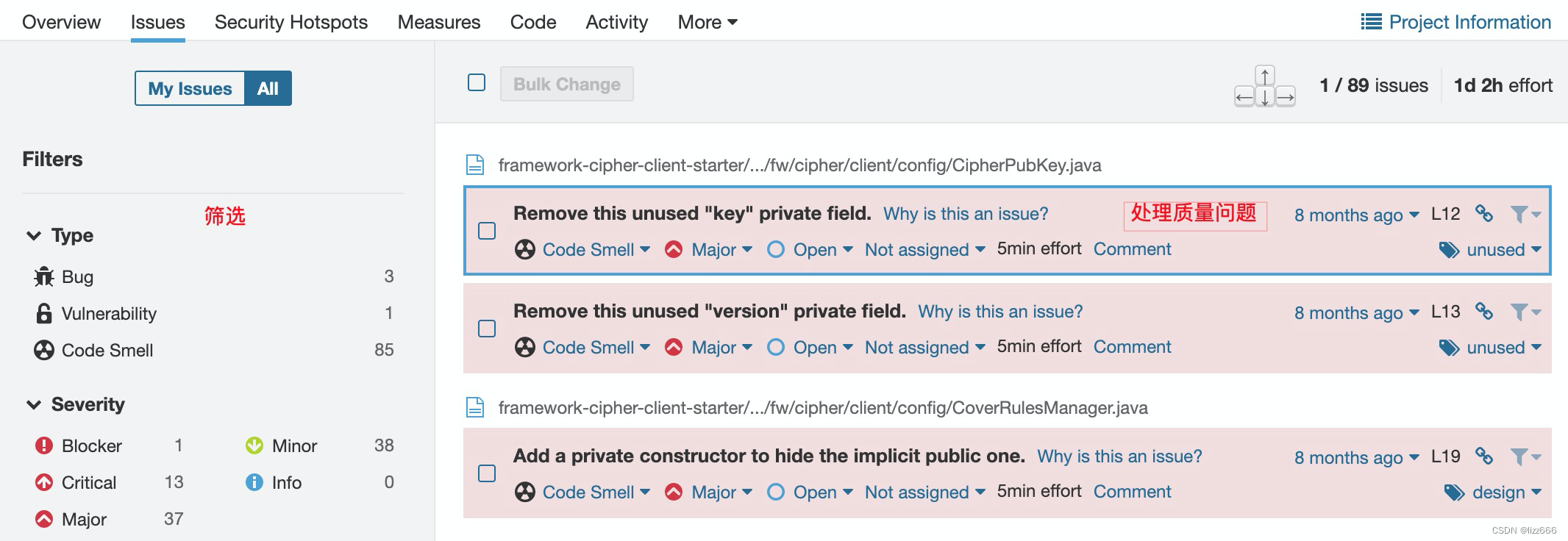Check the select-all issues checkbox
1568x541 pixels.
[x=477, y=82]
